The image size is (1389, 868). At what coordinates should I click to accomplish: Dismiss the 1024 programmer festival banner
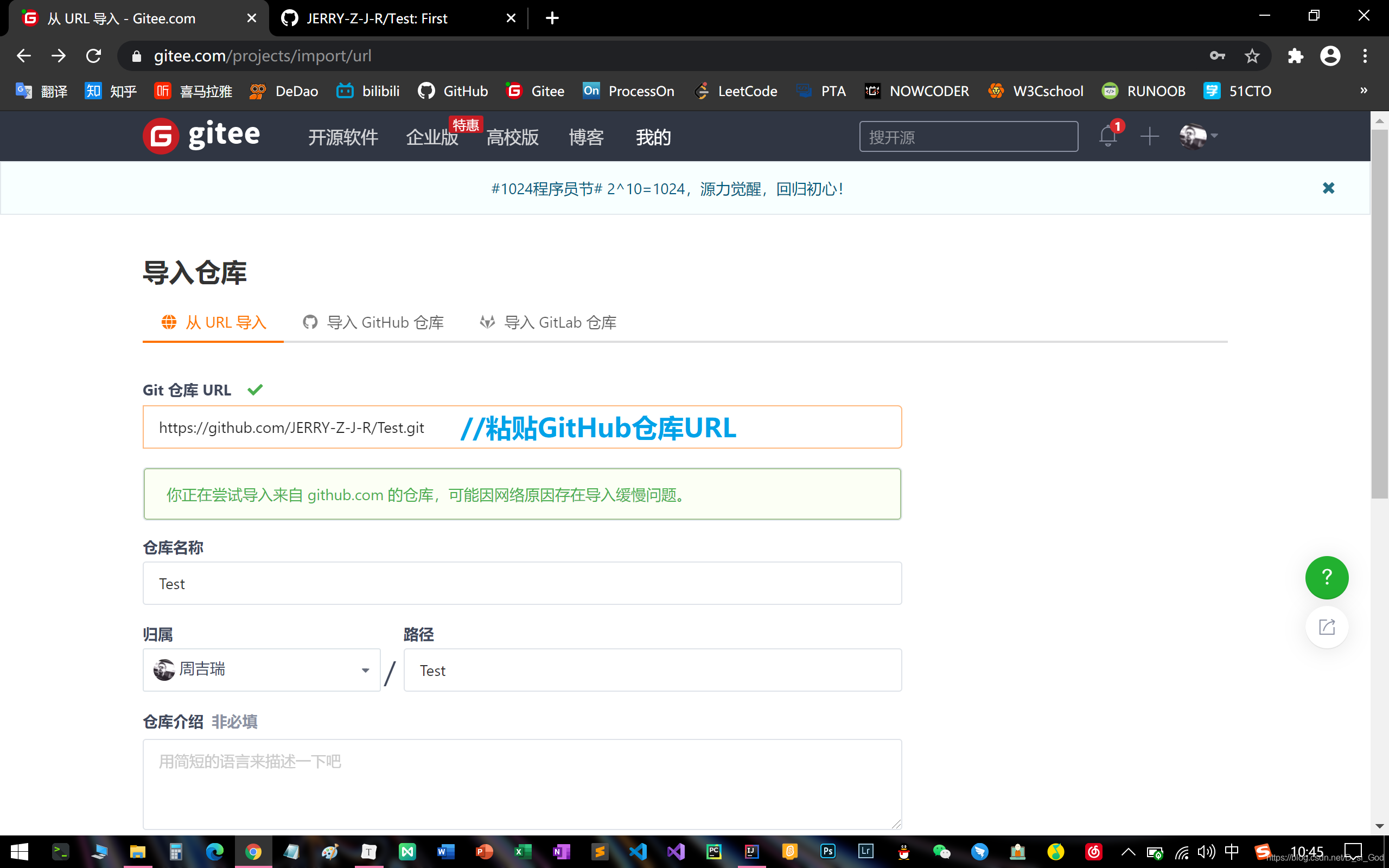click(x=1328, y=188)
